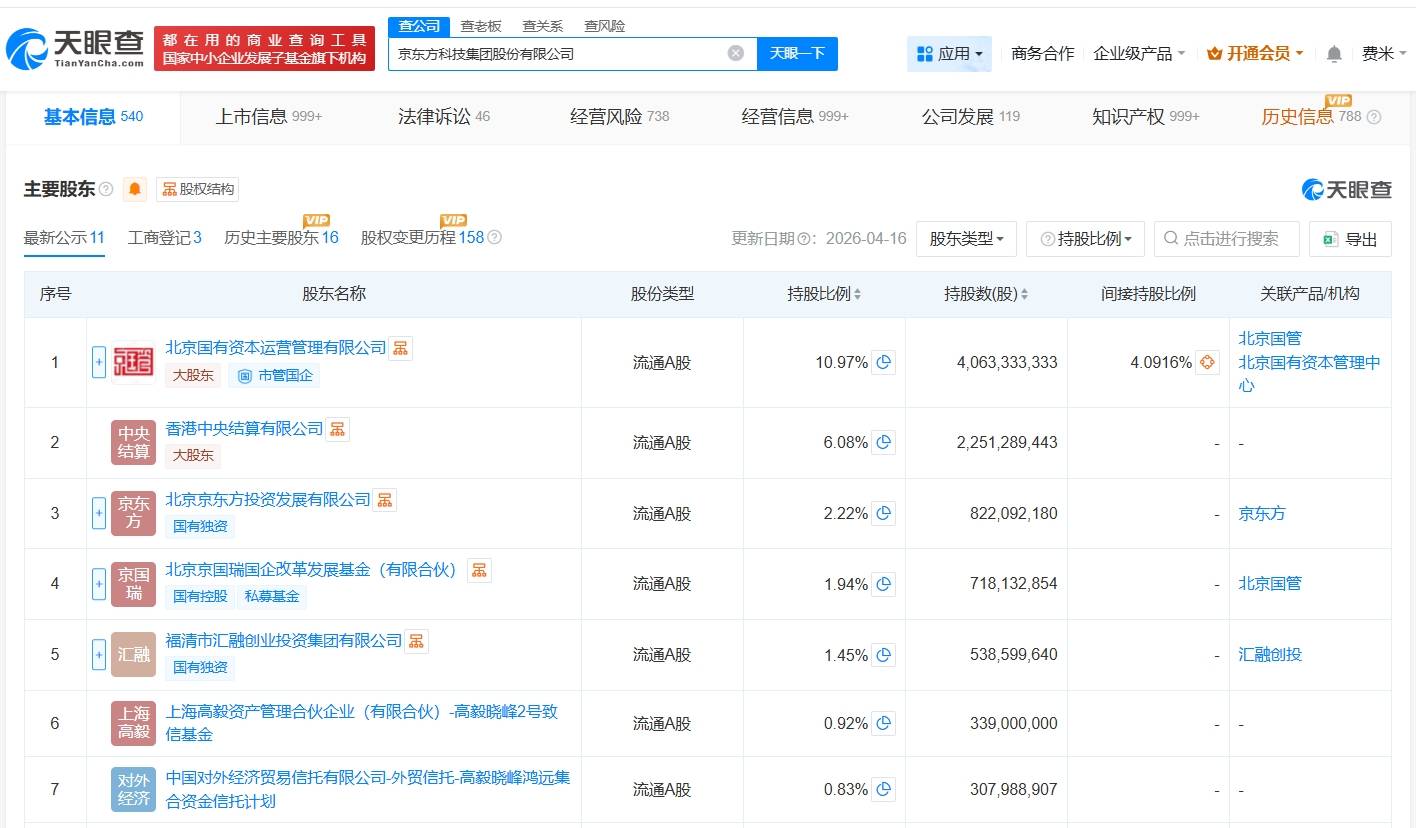
Task: Click the bell alert icon beside 主要股东
Action: [x=135, y=189]
